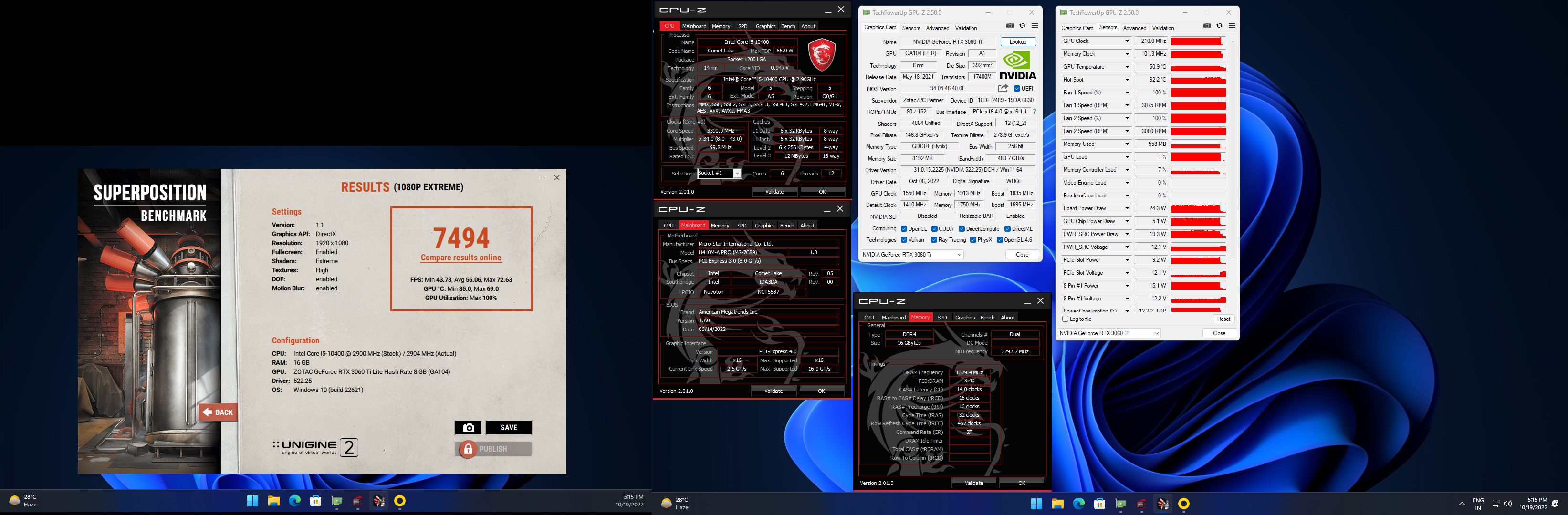Click SAVE button in Superposition results

tap(508, 427)
